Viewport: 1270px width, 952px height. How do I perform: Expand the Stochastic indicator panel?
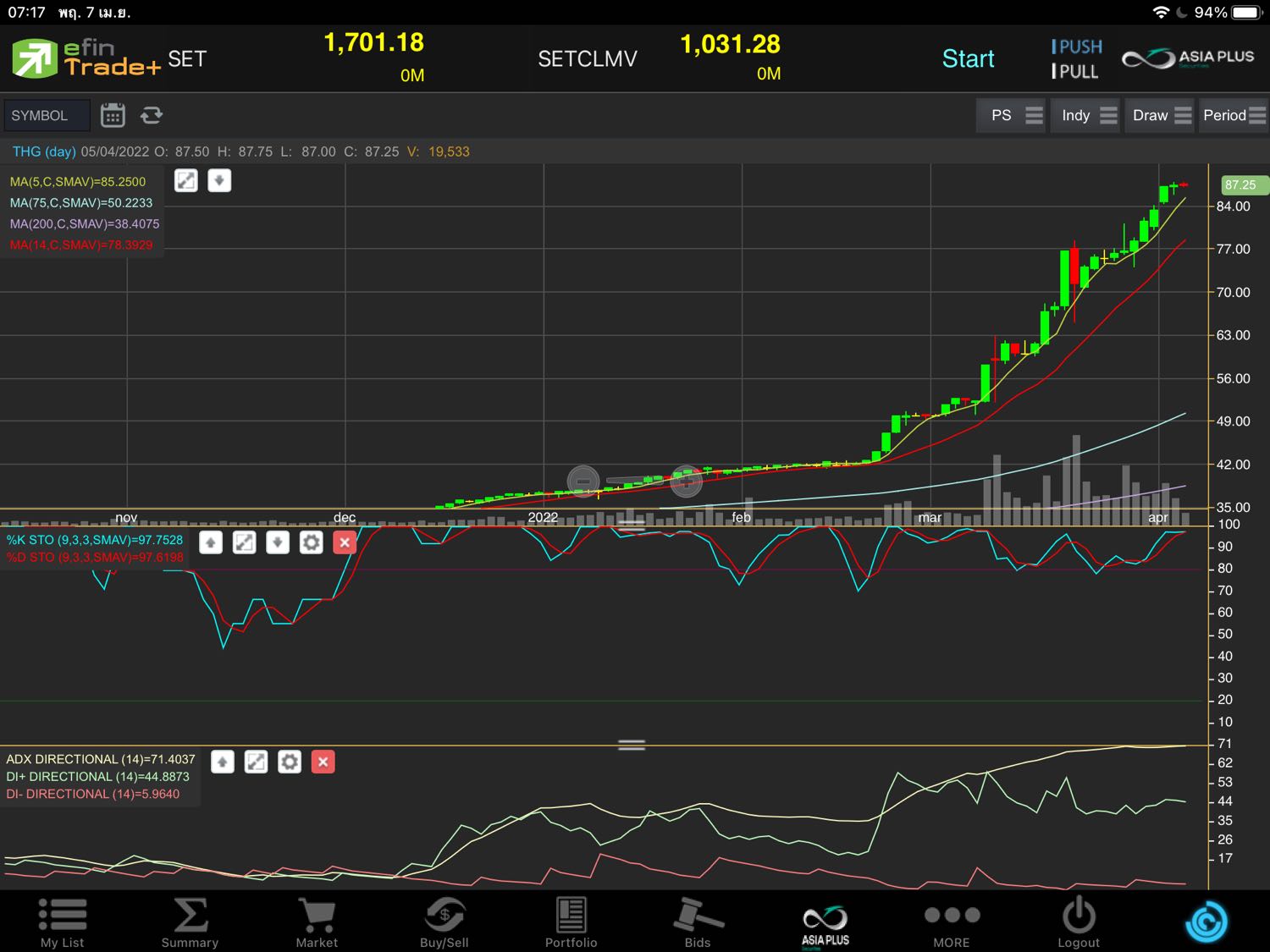[x=244, y=542]
